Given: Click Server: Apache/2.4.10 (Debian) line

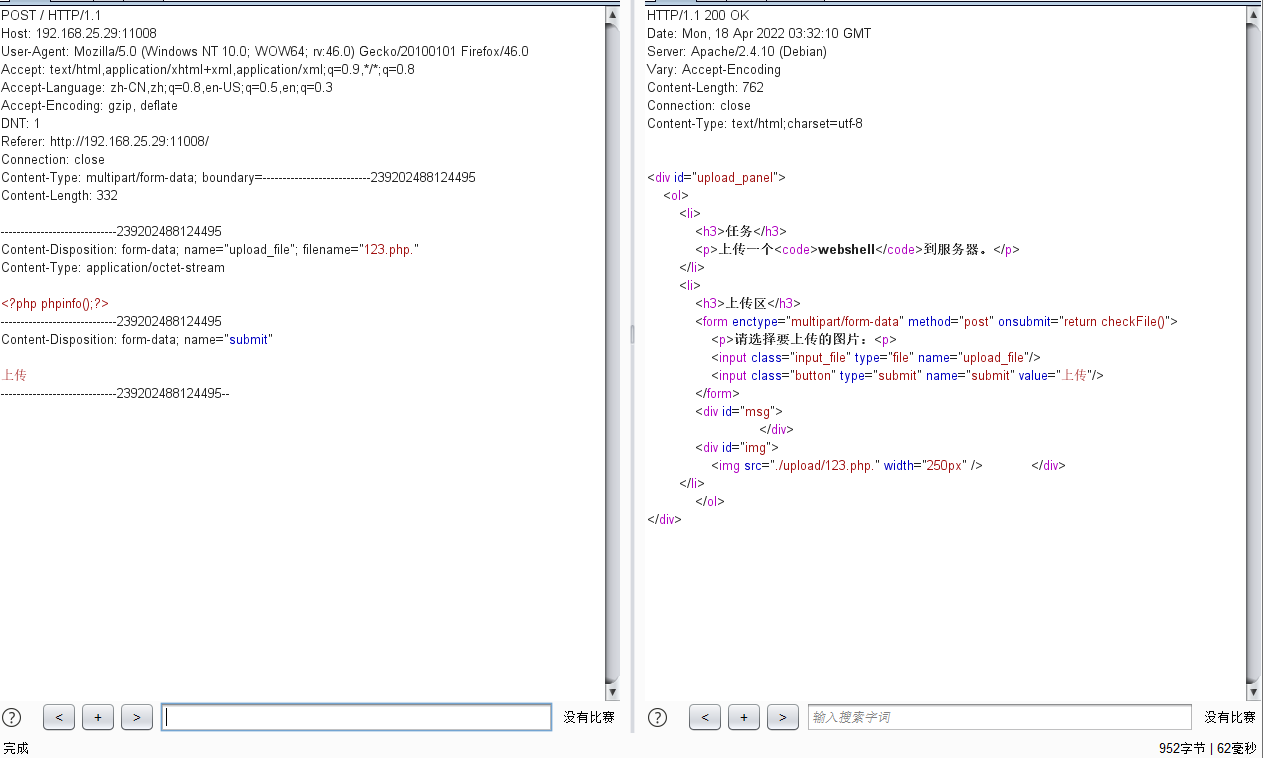Looking at the screenshot, I should point(737,52).
